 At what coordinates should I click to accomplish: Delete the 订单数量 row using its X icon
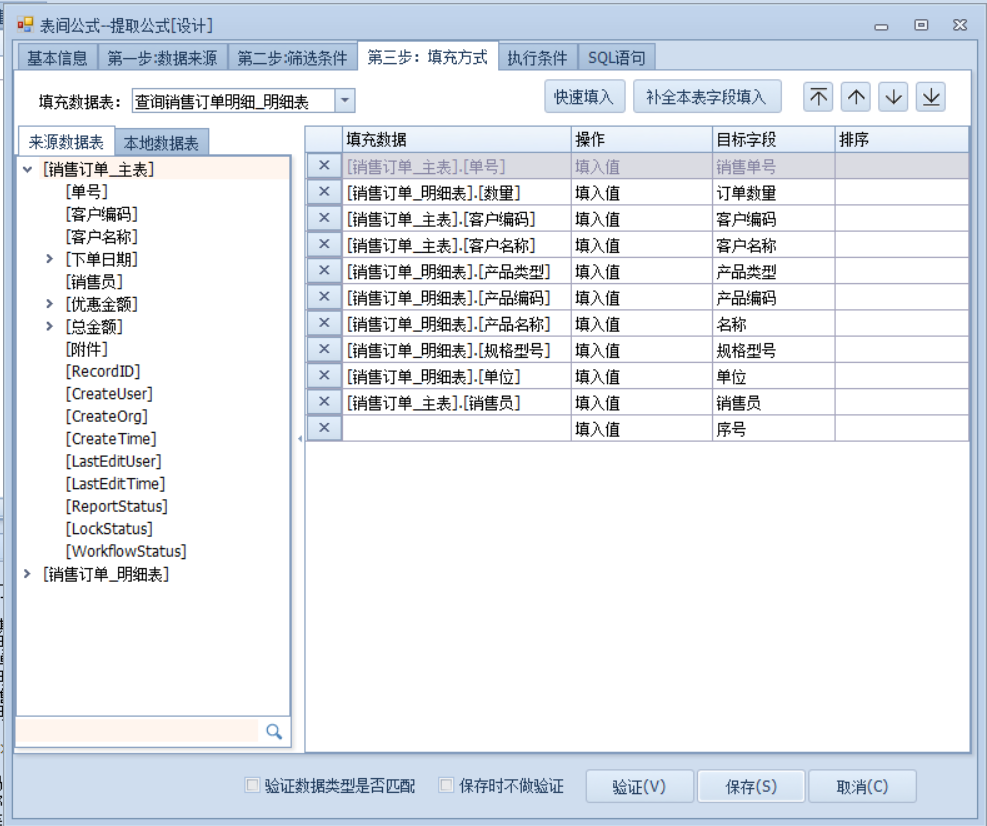pyautogui.click(x=324, y=192)
